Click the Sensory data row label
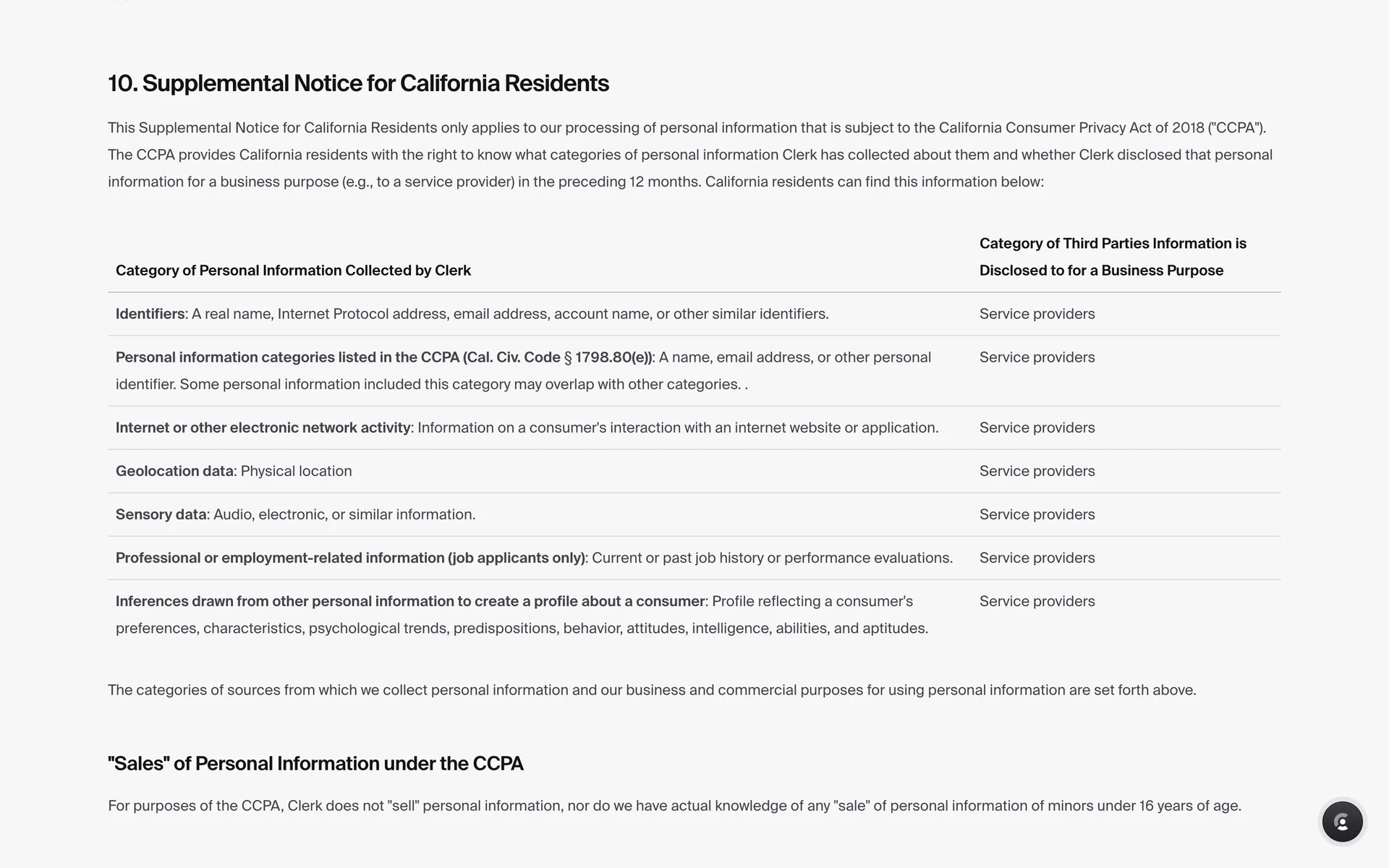The width and height of the screenshot is (1389, 868). (x=161, y=514)
